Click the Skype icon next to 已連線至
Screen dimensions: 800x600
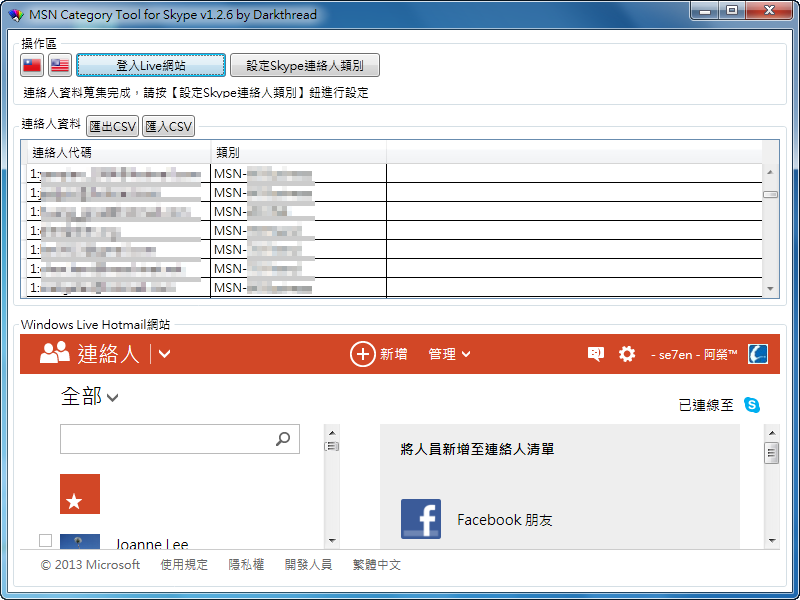coord(752,405)
